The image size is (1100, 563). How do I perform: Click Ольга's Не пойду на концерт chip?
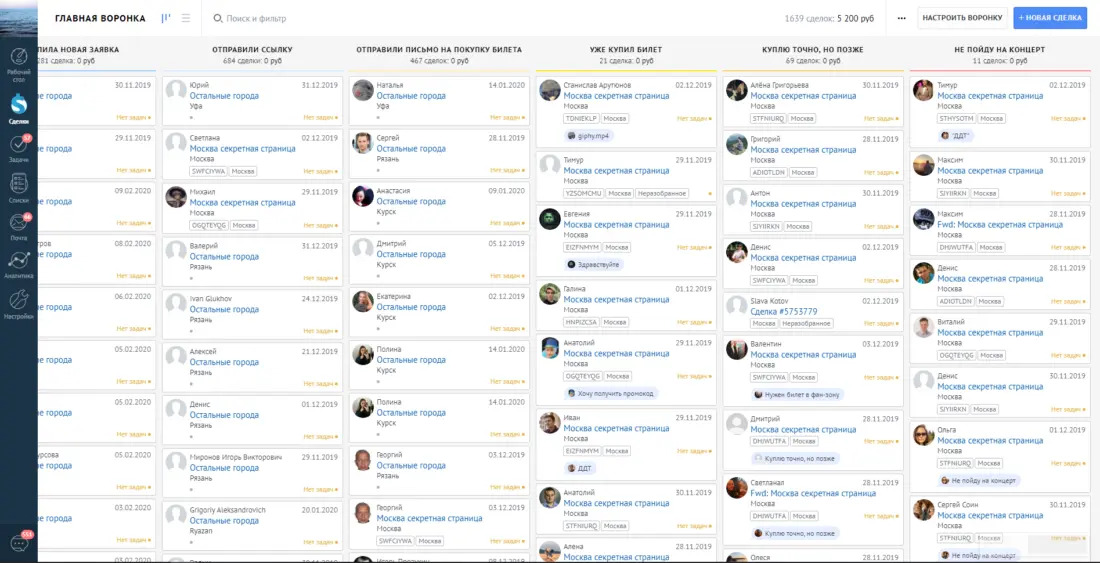tap(979, 481)
